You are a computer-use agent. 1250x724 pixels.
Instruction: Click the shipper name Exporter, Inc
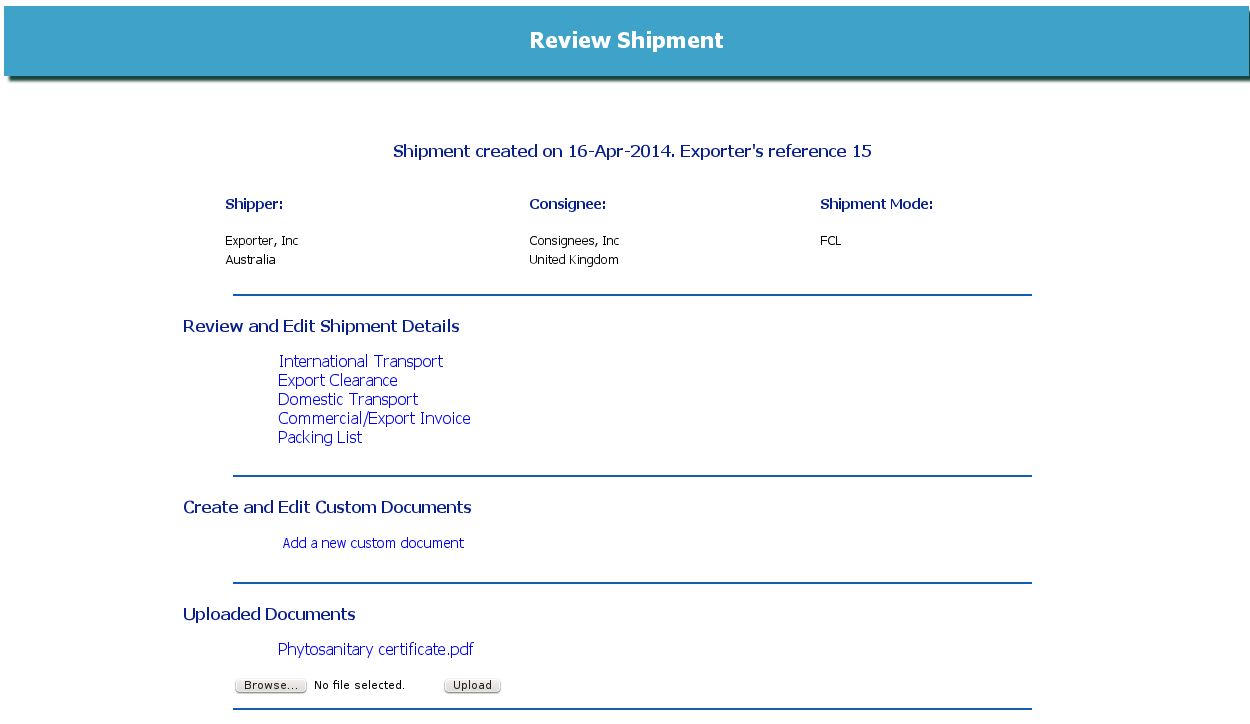262,241
